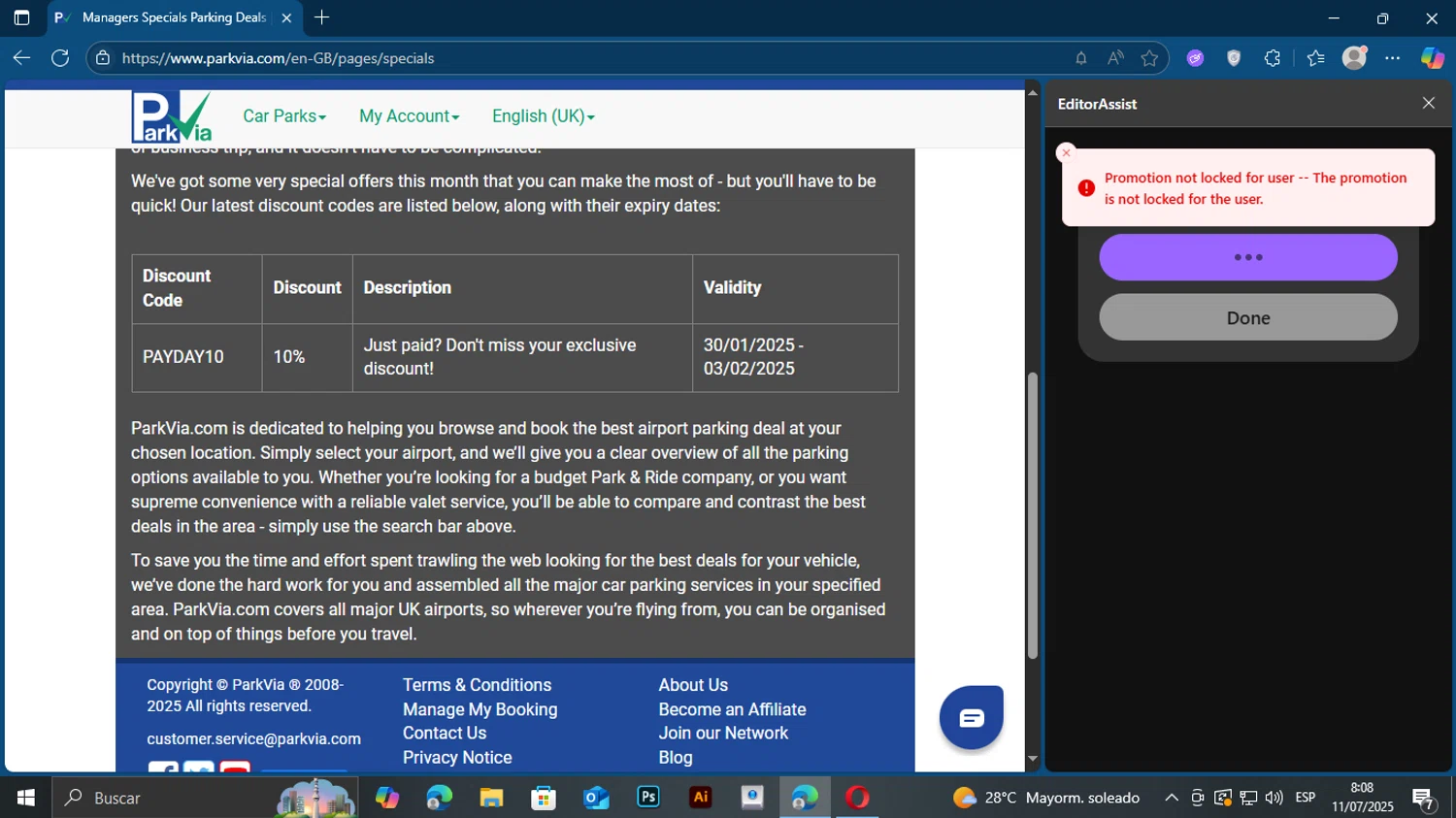Open the Privacy Notice link
Screen dimensions: 1456x818
click(457, 758)
